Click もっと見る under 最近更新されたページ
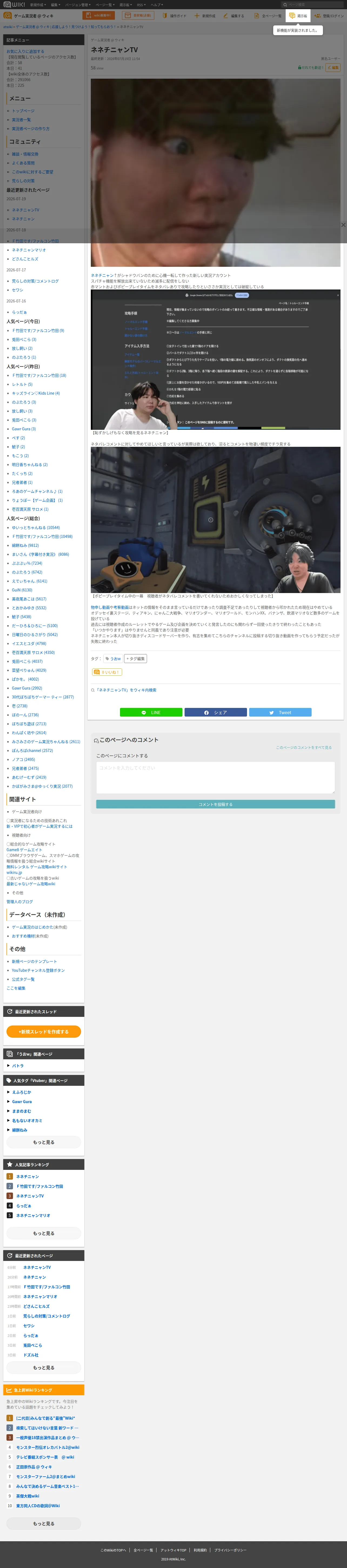Screen dimensions: 347x1568 click(44, 1368)
